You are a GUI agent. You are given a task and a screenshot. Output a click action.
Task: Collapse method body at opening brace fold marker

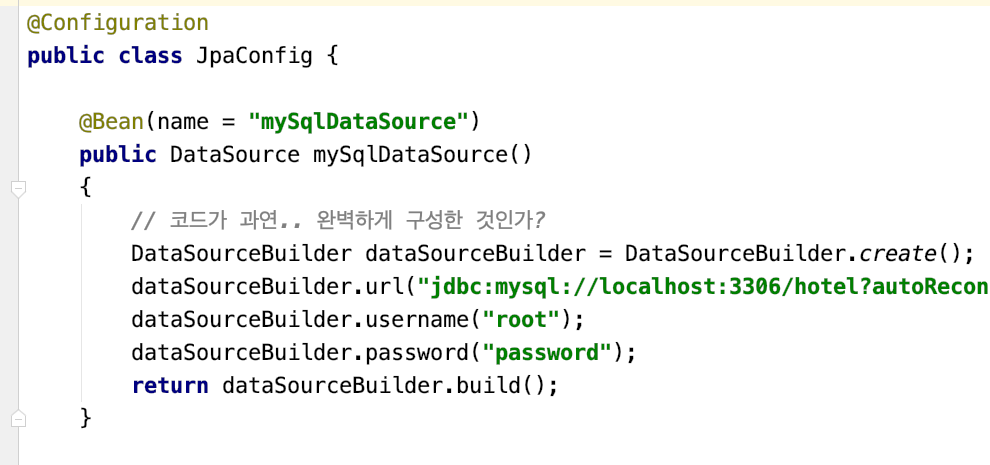pos(18,188)
